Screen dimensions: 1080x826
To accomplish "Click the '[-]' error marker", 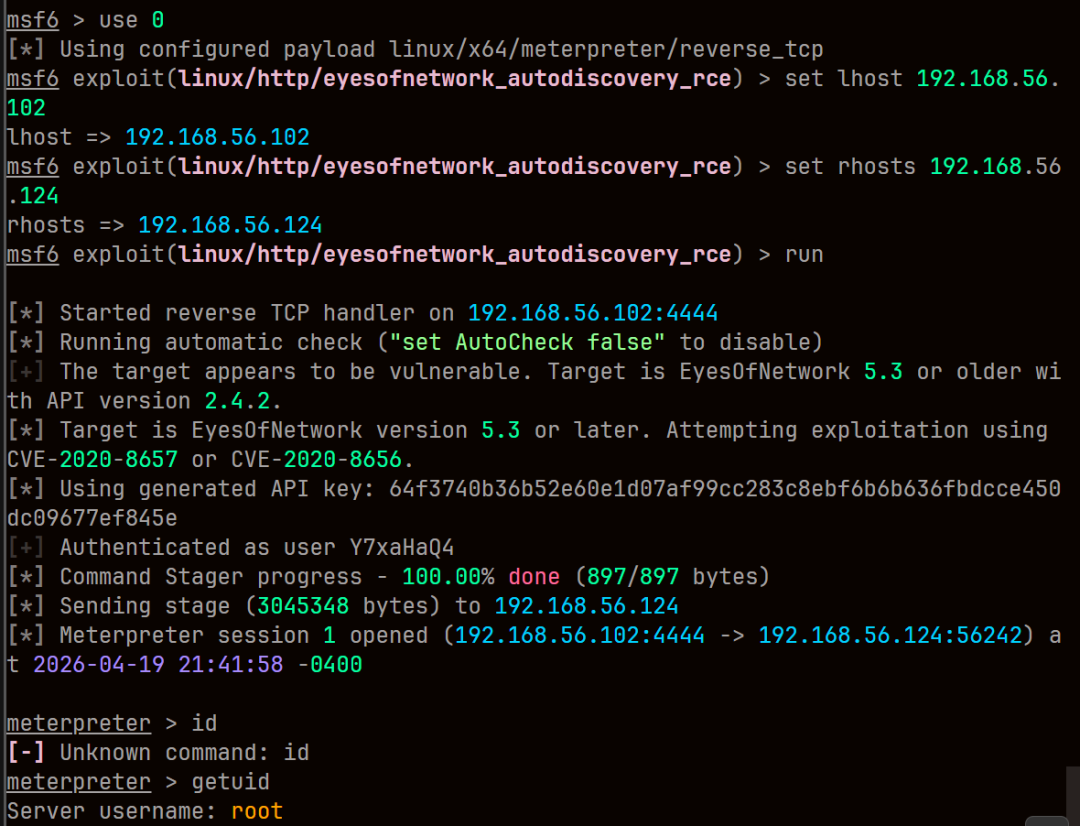I will click(x=25, y=752).
